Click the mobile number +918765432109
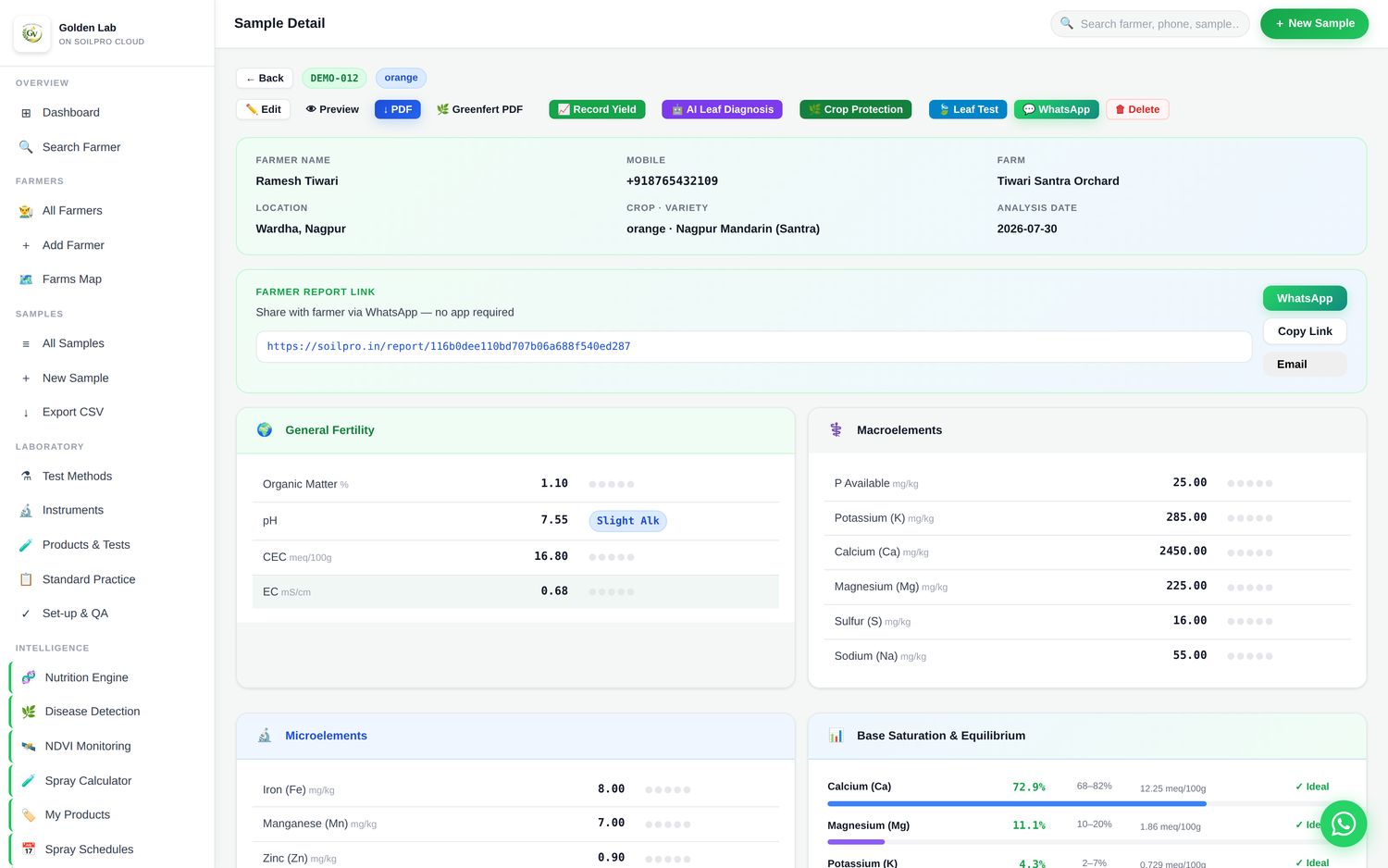The height and width of the screenshot is (868, 1388). [x=672, y=181]
